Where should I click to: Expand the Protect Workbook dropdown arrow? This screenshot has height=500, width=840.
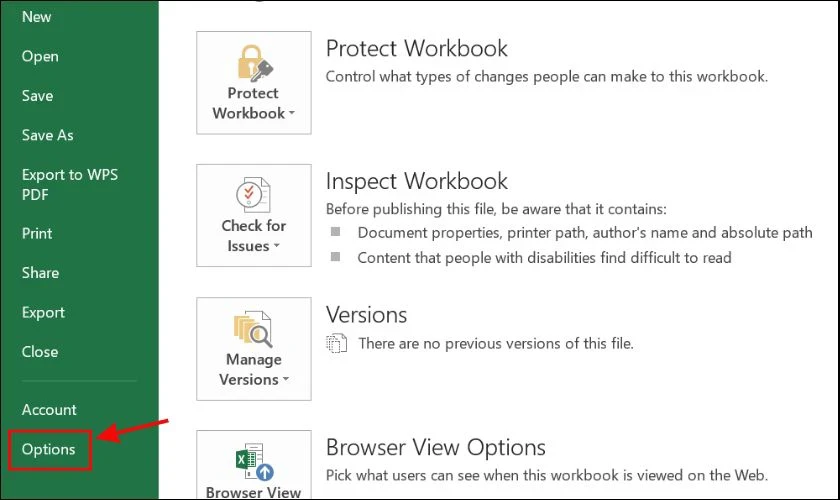[x=292, y=114]
